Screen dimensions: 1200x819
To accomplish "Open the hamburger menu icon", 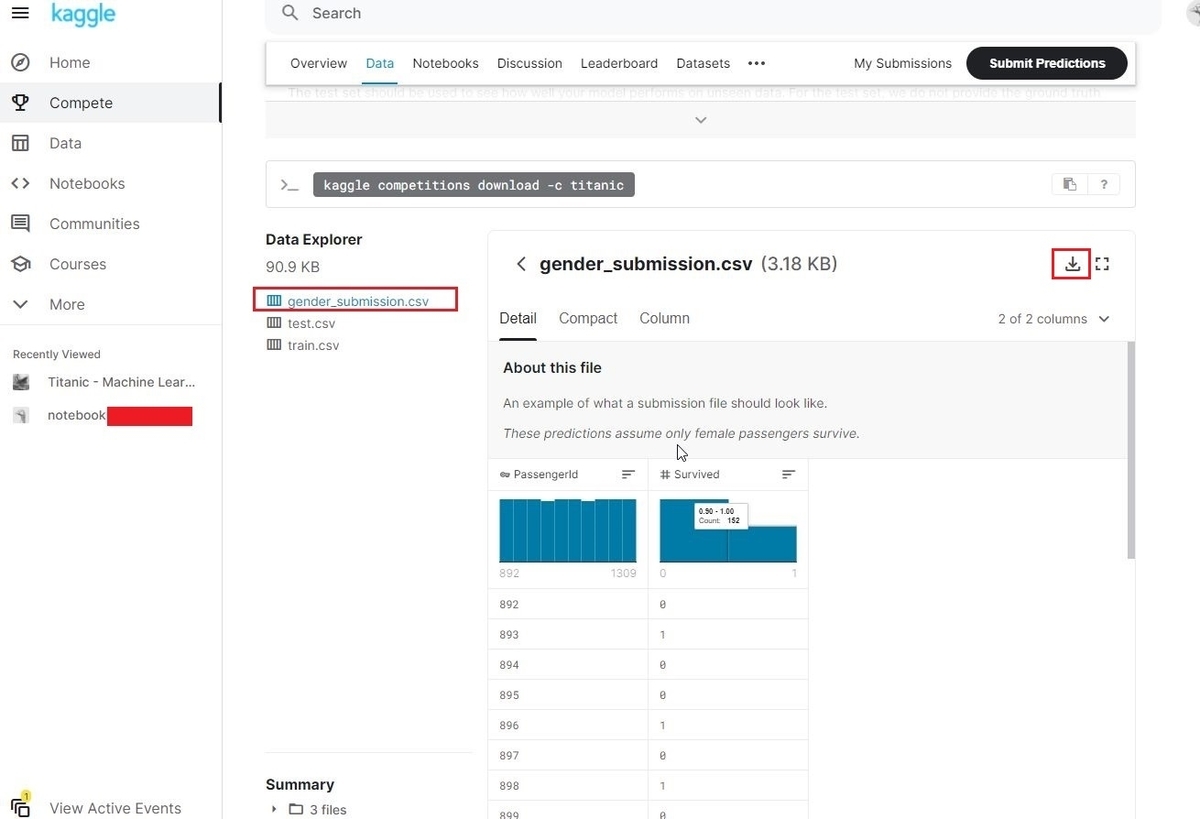I will click(20, 13).
